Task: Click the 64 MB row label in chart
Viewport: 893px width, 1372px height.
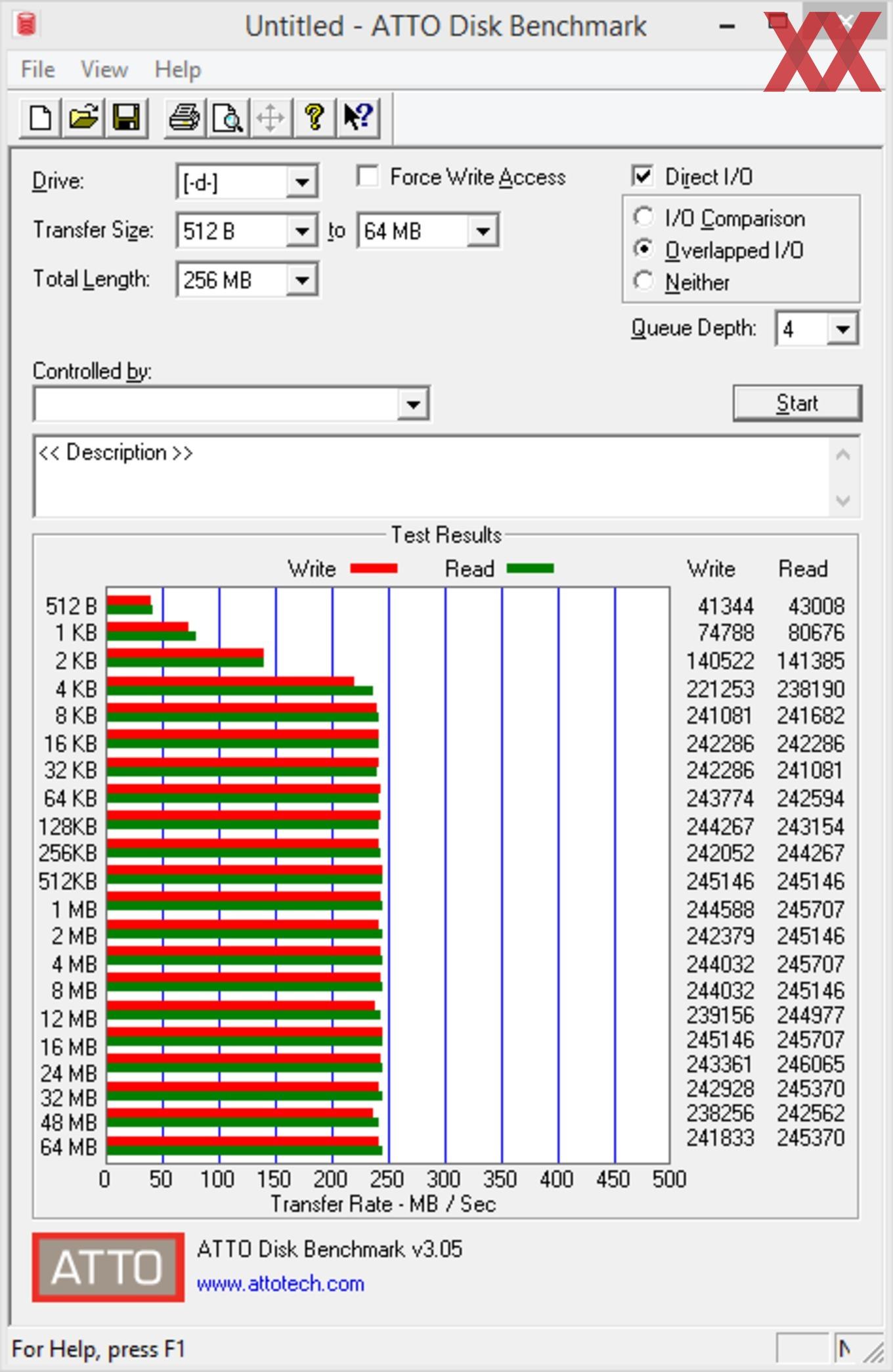Action: coord(68,1147)
